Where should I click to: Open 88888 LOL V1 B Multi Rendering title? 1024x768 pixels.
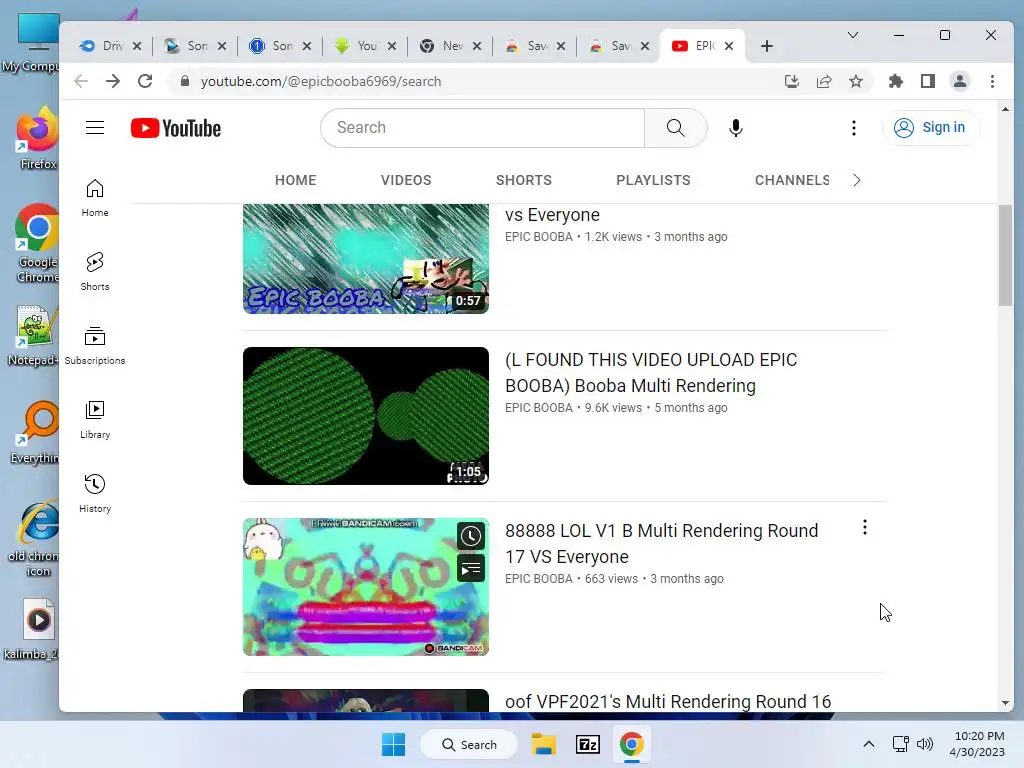click(x=662, y=543)
